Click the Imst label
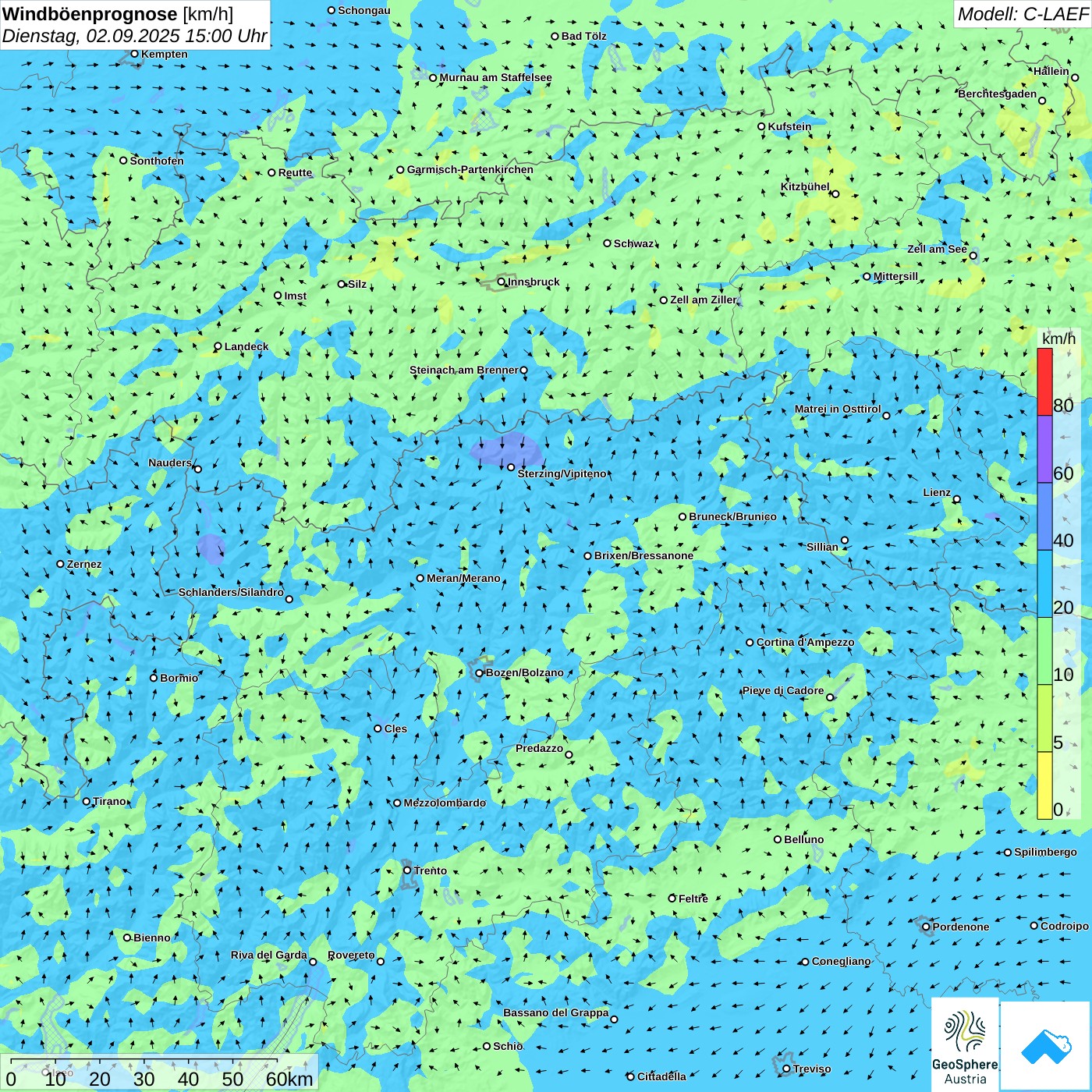Screen dimensions: 1092x1092 pos(296,296)
